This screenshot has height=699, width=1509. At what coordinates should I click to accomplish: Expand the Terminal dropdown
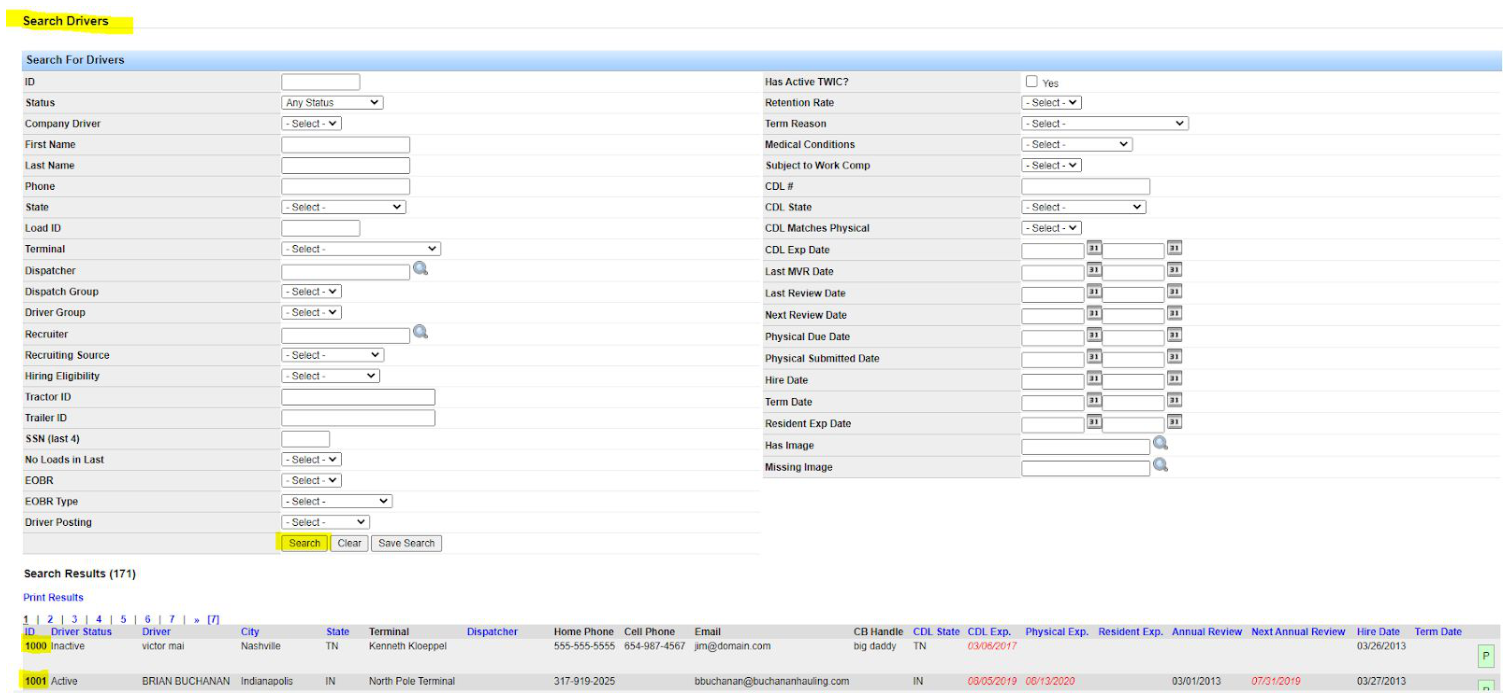[361, 249]
